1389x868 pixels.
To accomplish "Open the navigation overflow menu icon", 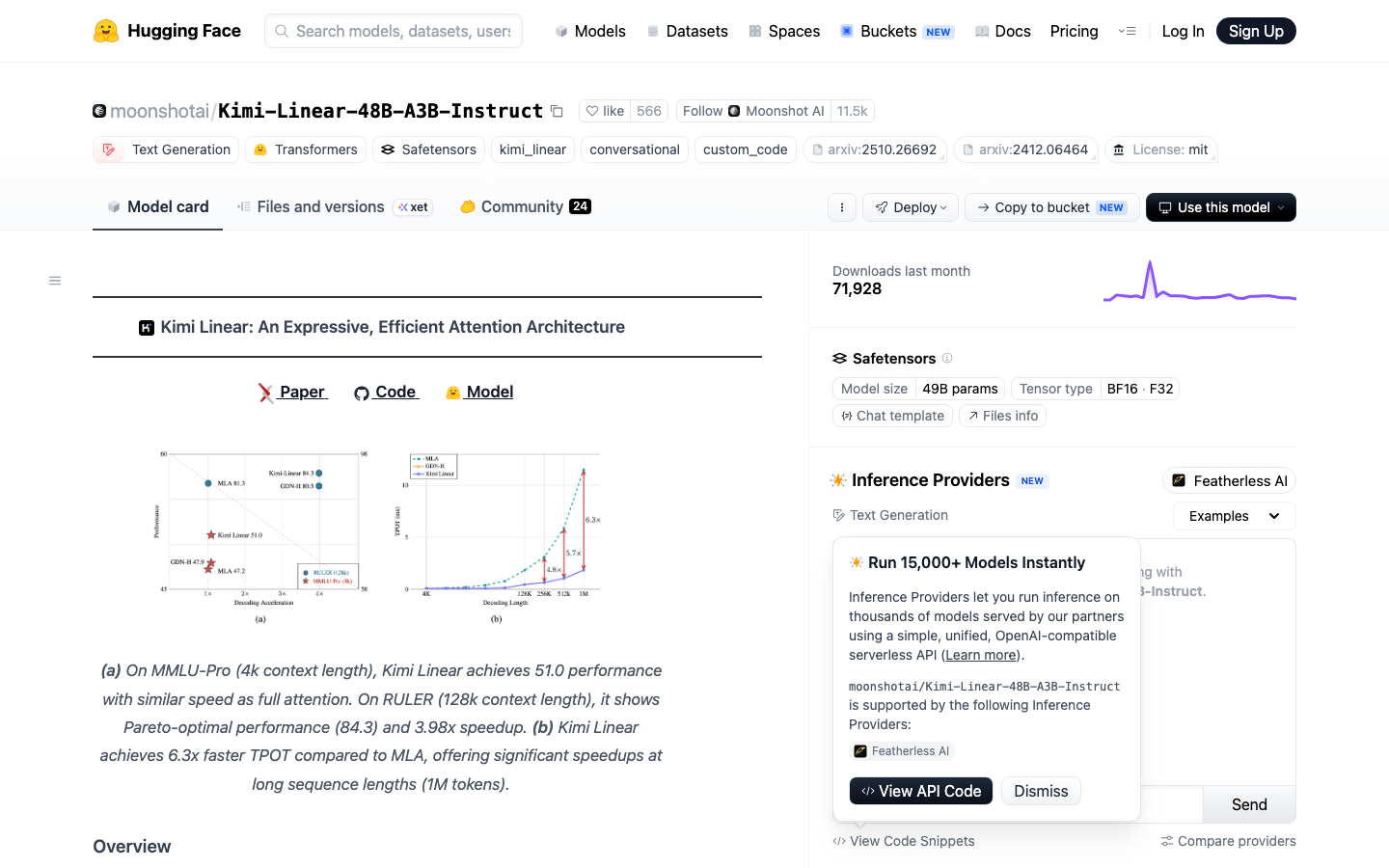I will [x=1127, y=31].
